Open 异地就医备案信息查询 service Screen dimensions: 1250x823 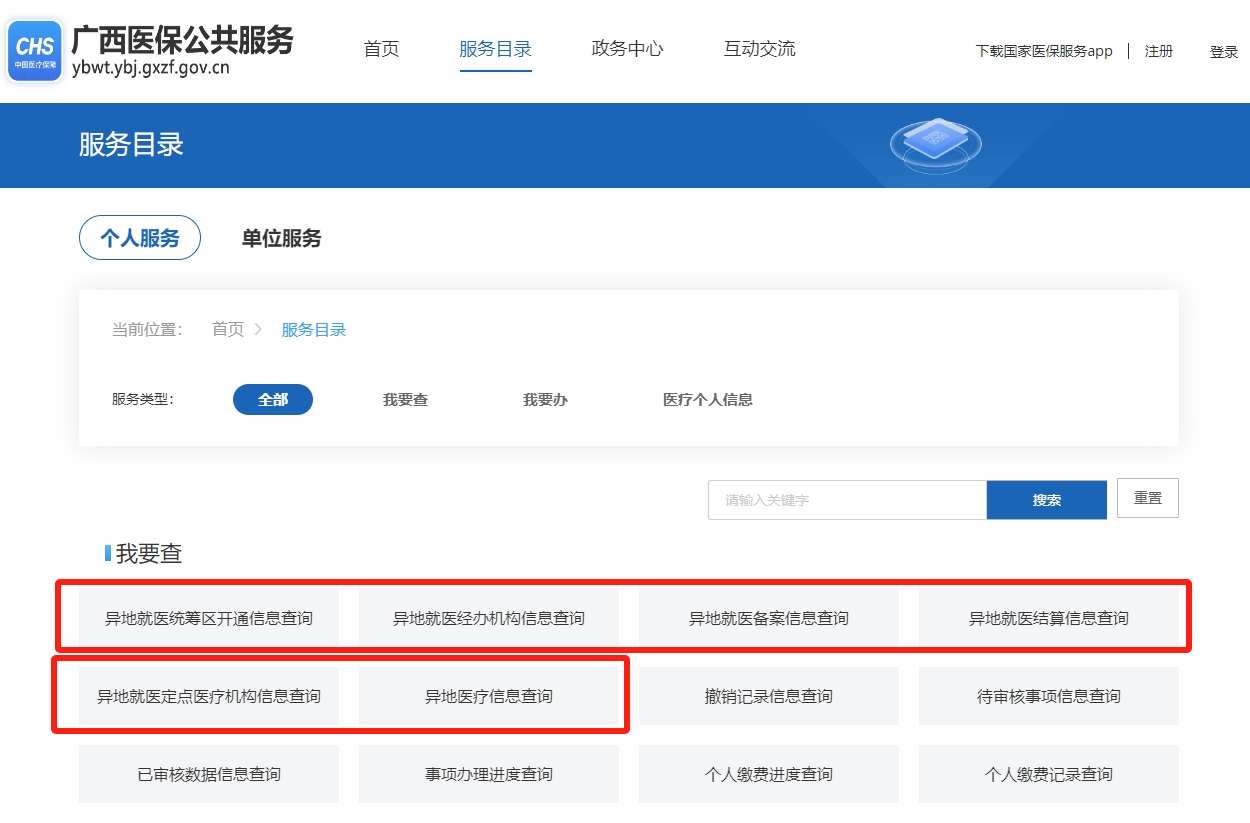pos(768,618)
